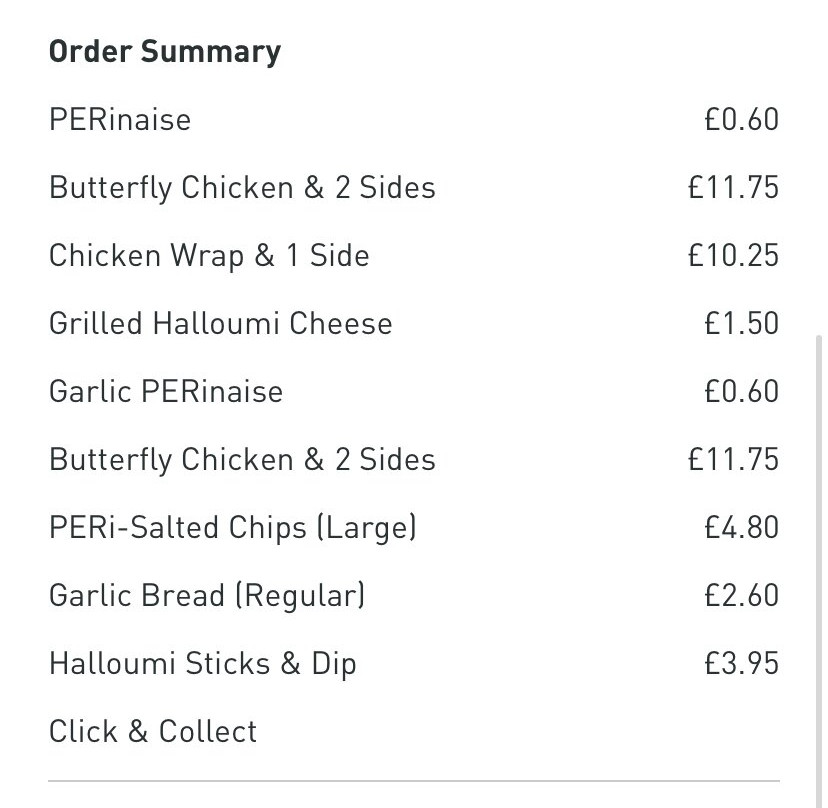Select the Click & Collect entry

[x=153, y=731]
